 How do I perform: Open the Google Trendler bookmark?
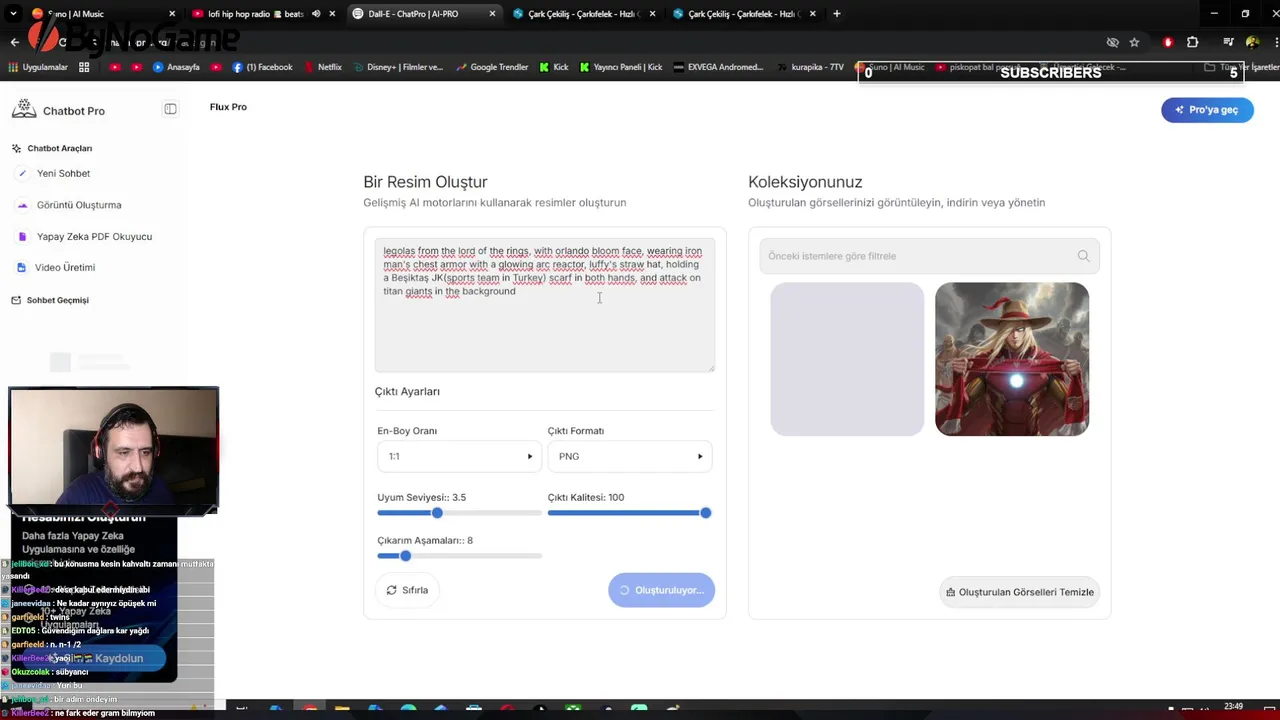(492, 67)
